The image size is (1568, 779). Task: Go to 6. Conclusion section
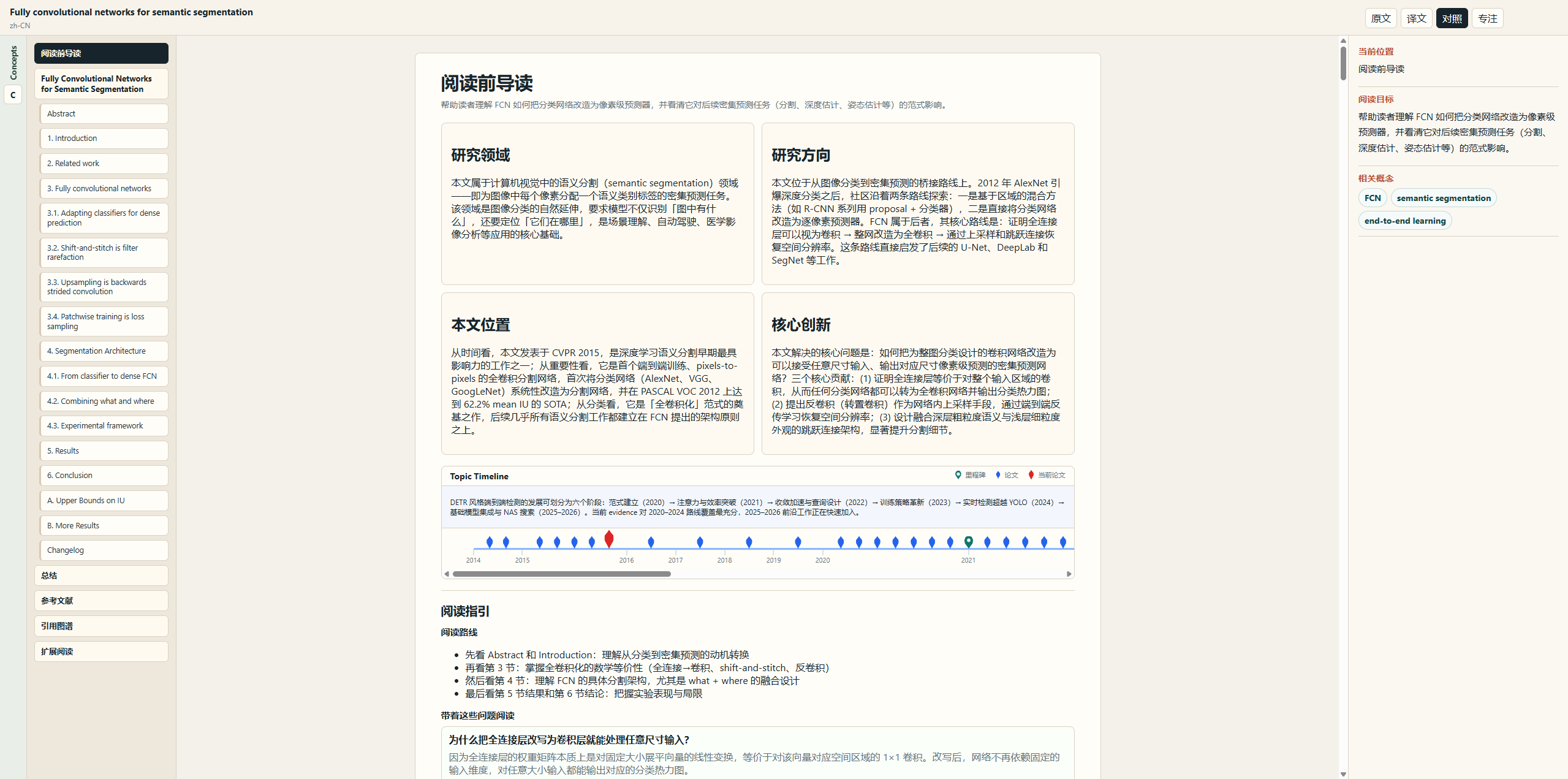coord(104,476)
